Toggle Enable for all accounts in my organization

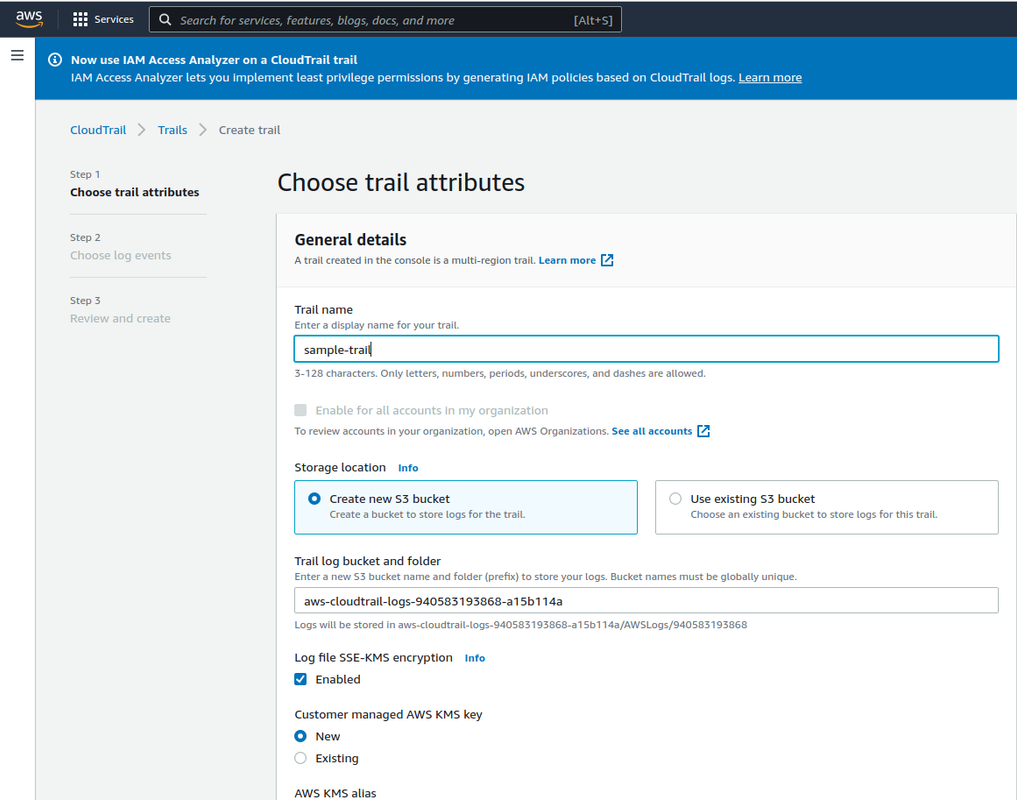coord(300,410)
